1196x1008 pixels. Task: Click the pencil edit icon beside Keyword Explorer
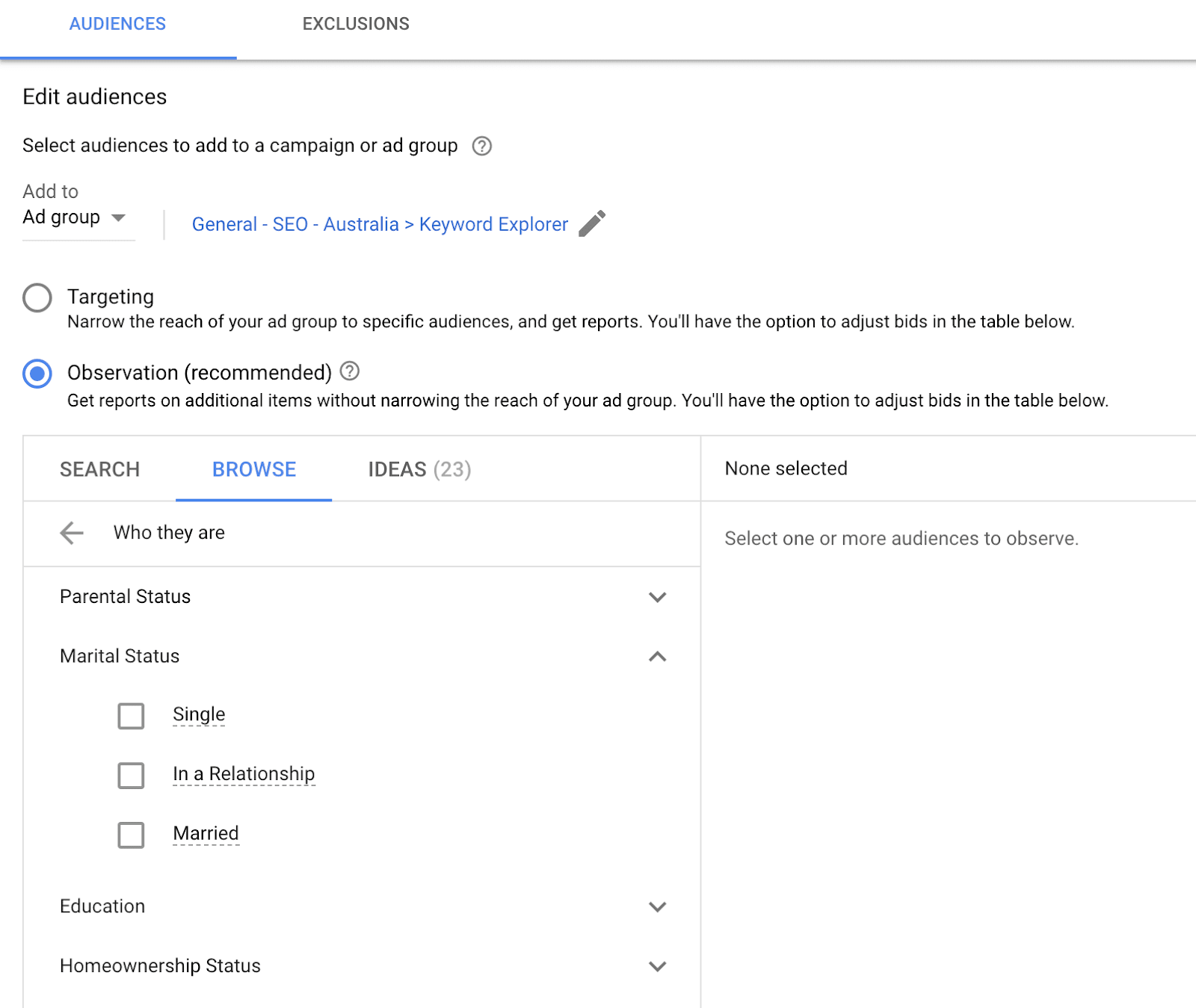click(592, 223)
